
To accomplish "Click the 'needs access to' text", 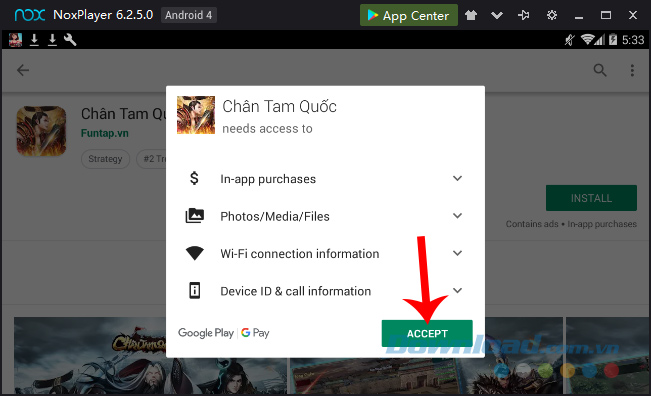I will click(x=267, y=129).
